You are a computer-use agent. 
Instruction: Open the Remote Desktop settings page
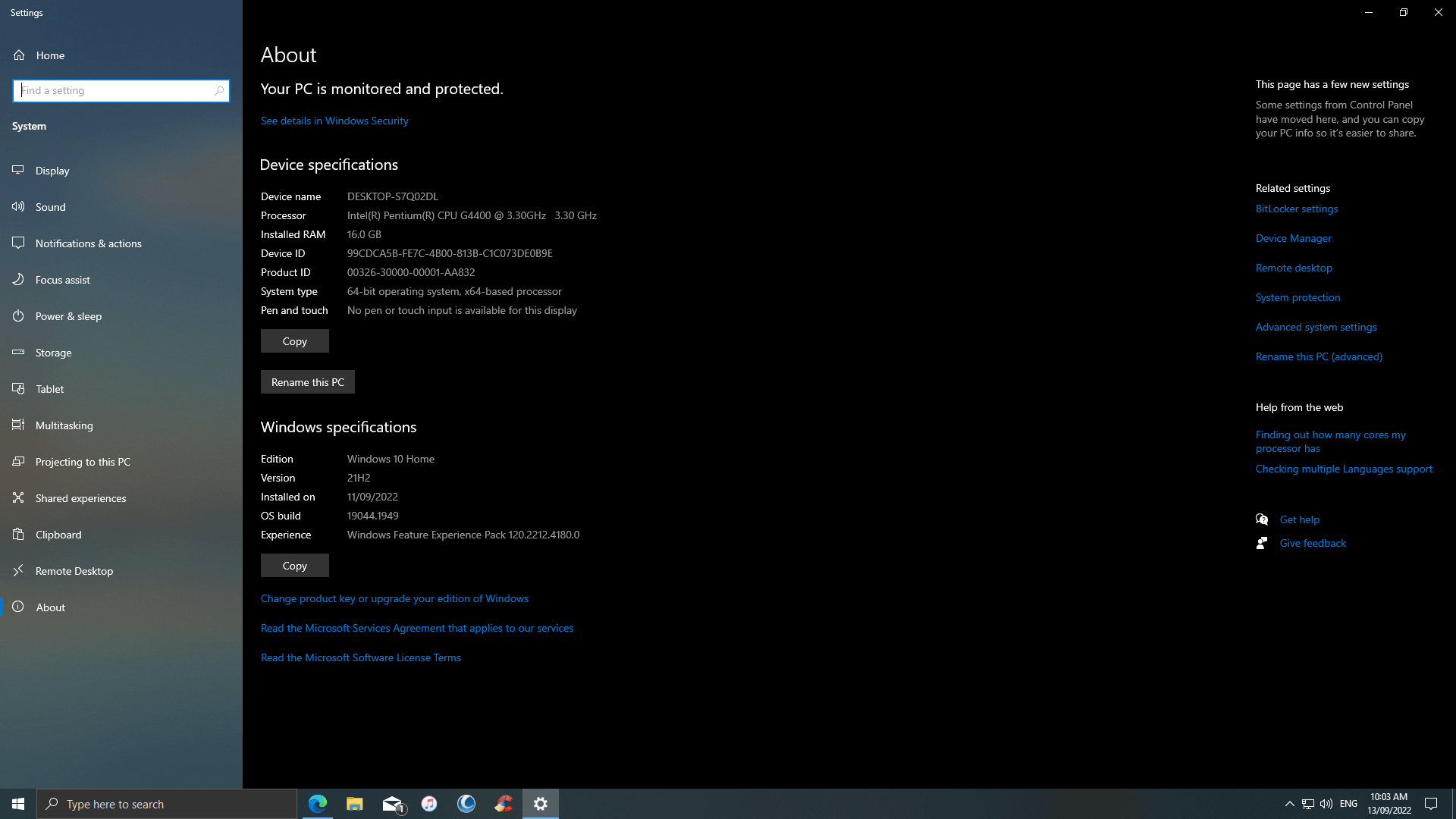coord(121,571)
